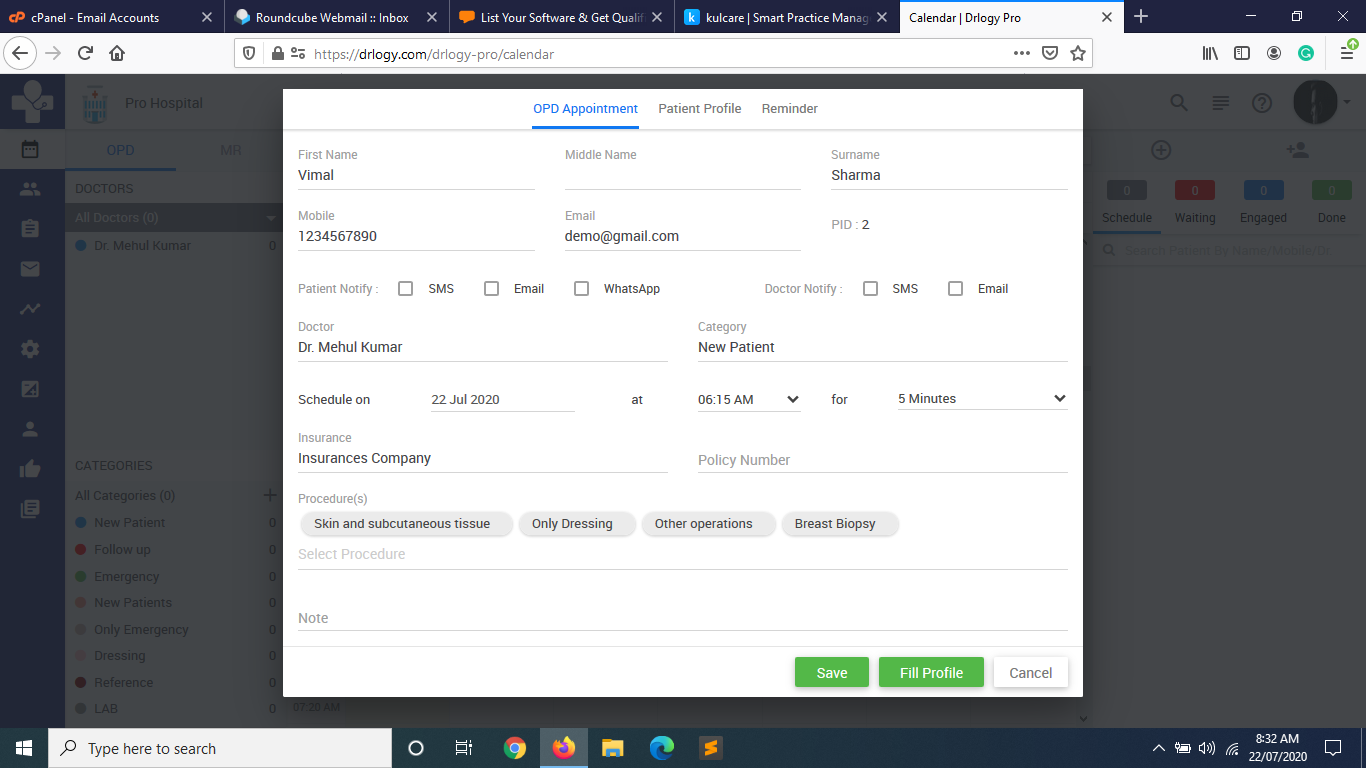This screenshot has height=768, width=1366.
Task: Click the add-patient person icon
Action: point(1298,150)
